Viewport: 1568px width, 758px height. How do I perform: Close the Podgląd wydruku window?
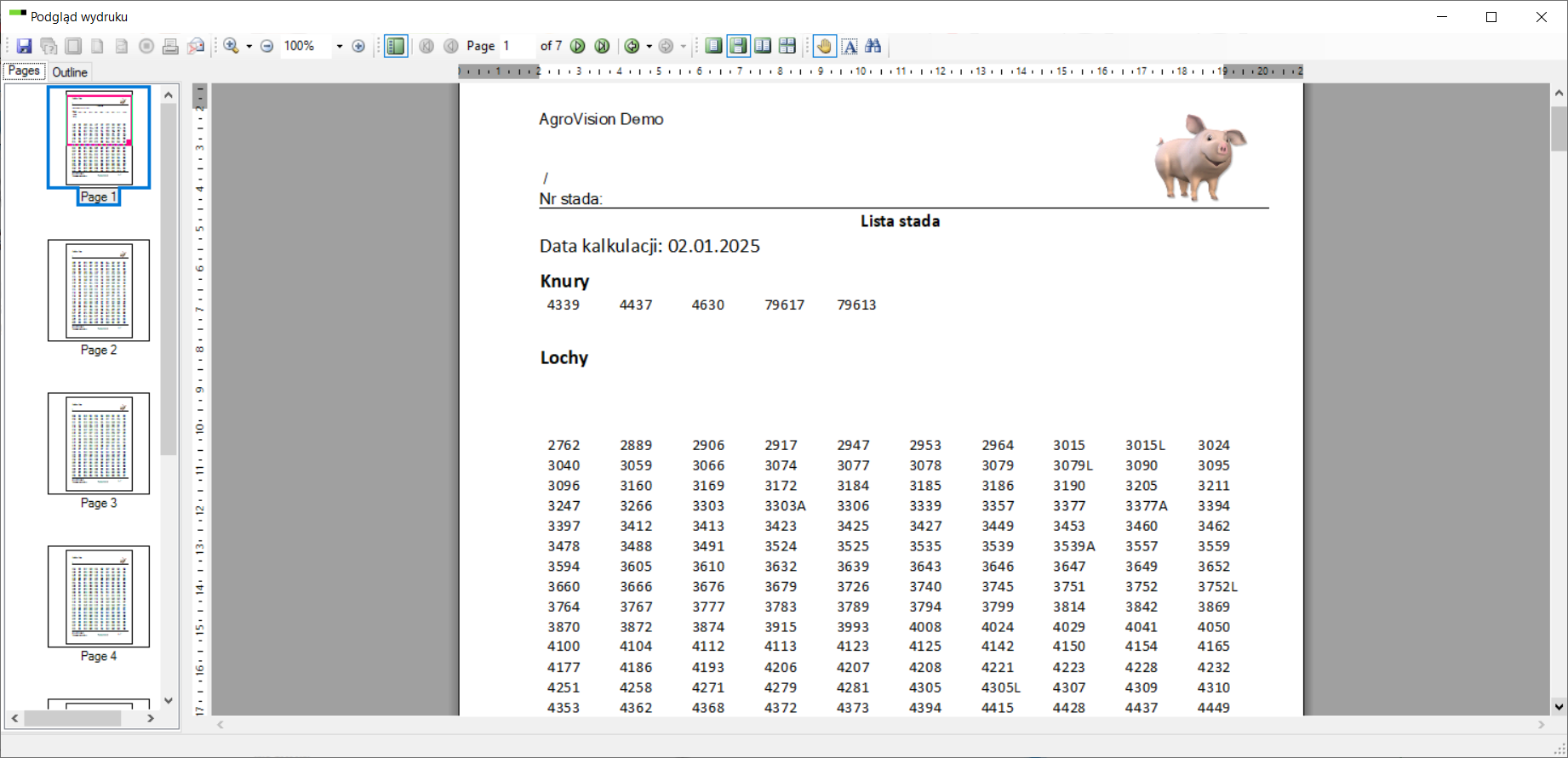1542,17
